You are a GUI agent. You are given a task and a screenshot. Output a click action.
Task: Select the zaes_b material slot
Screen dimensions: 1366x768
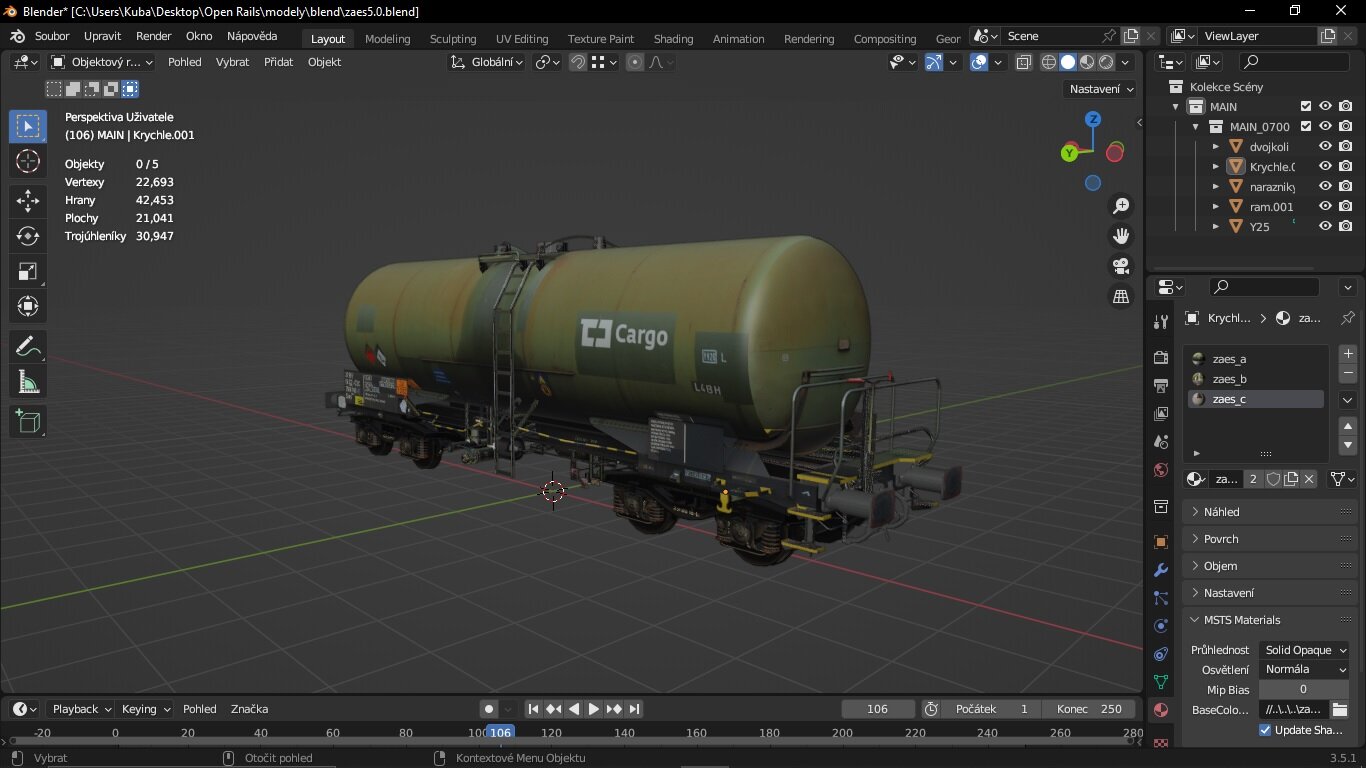coord(1229,379)
